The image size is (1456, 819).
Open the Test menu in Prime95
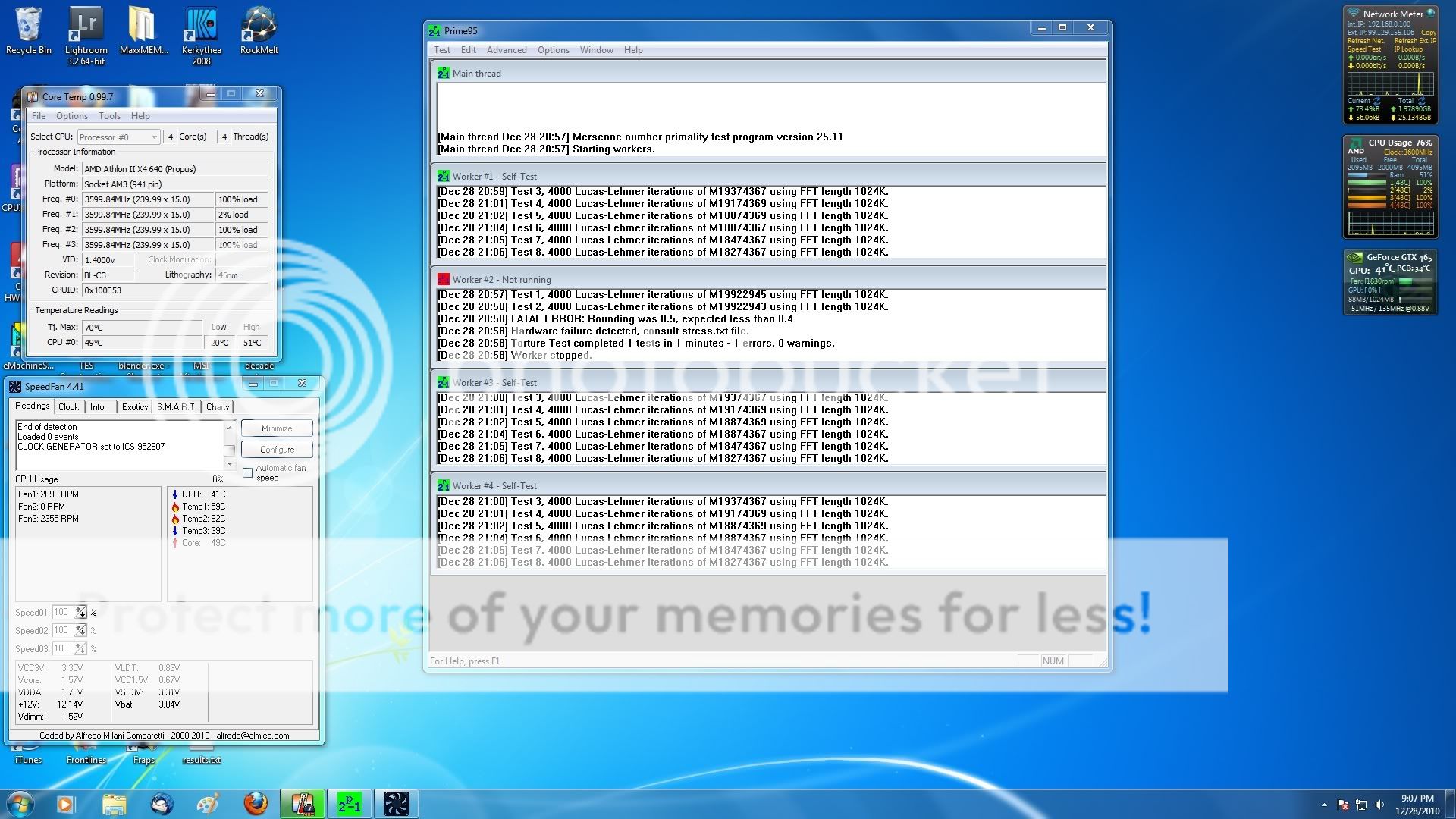(x=442, y=50)
